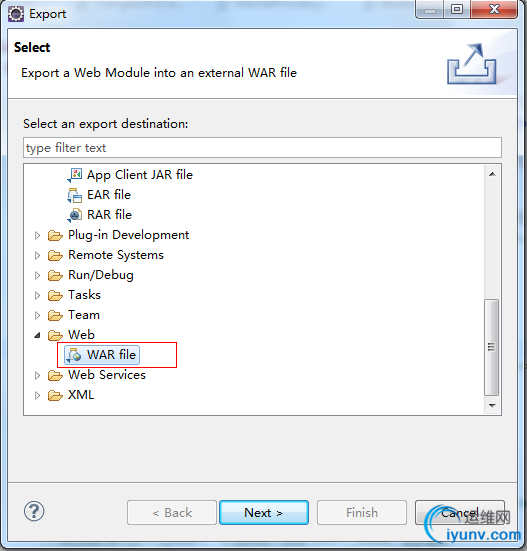Choose the RAR file export icon

coord(74,215)
